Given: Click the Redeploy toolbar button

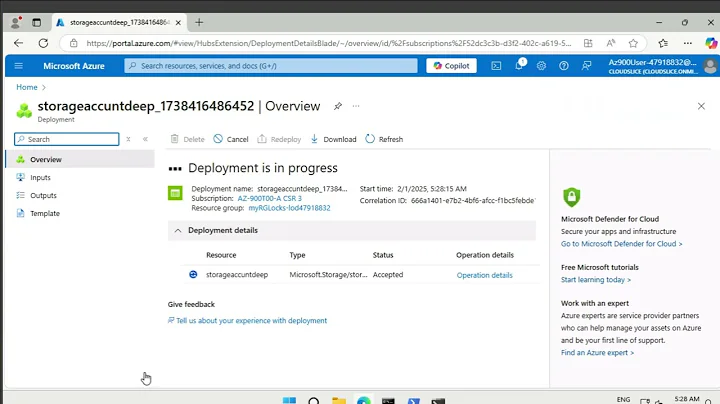Looking at the screenshot, I should coord(279,139).
